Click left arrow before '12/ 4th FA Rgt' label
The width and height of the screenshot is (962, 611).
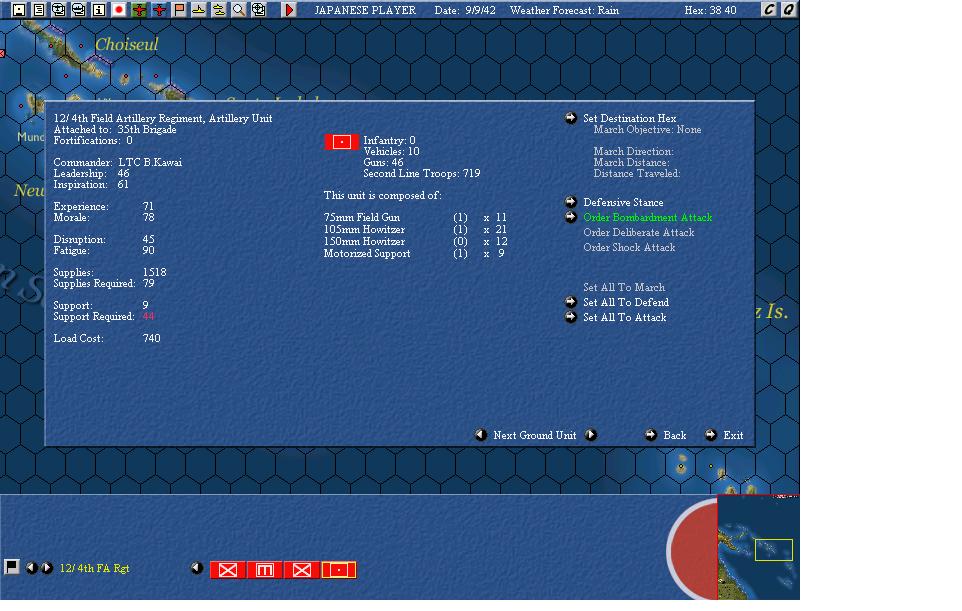coord(32,568)
